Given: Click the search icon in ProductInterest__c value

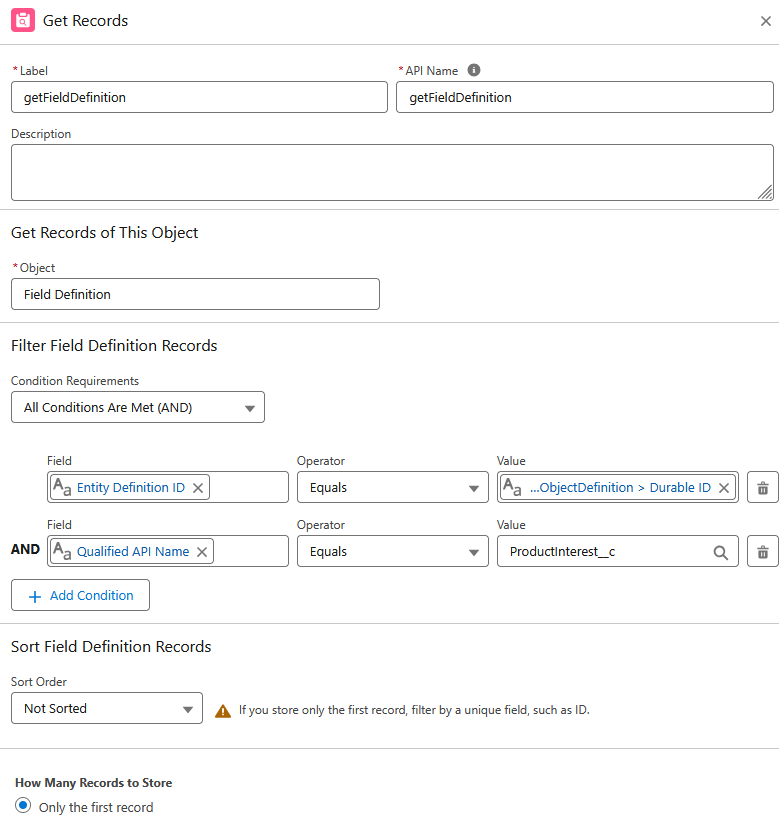Looking at the screenshot, I should click(721, 552).
